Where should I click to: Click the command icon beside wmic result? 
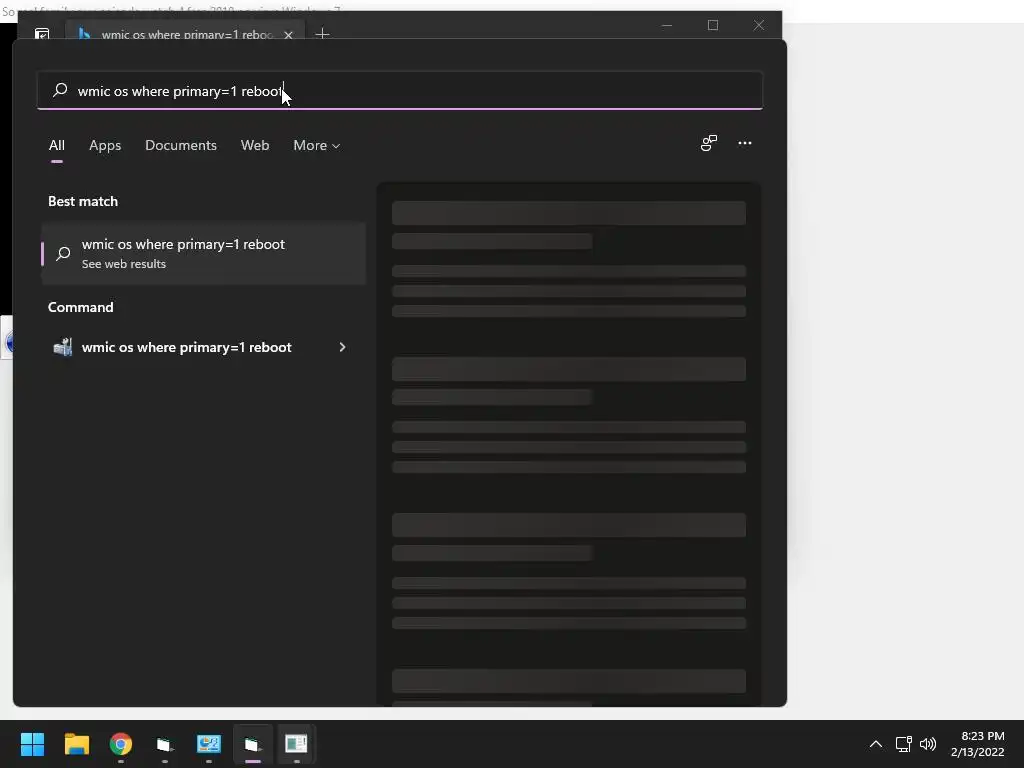[63, 347]
